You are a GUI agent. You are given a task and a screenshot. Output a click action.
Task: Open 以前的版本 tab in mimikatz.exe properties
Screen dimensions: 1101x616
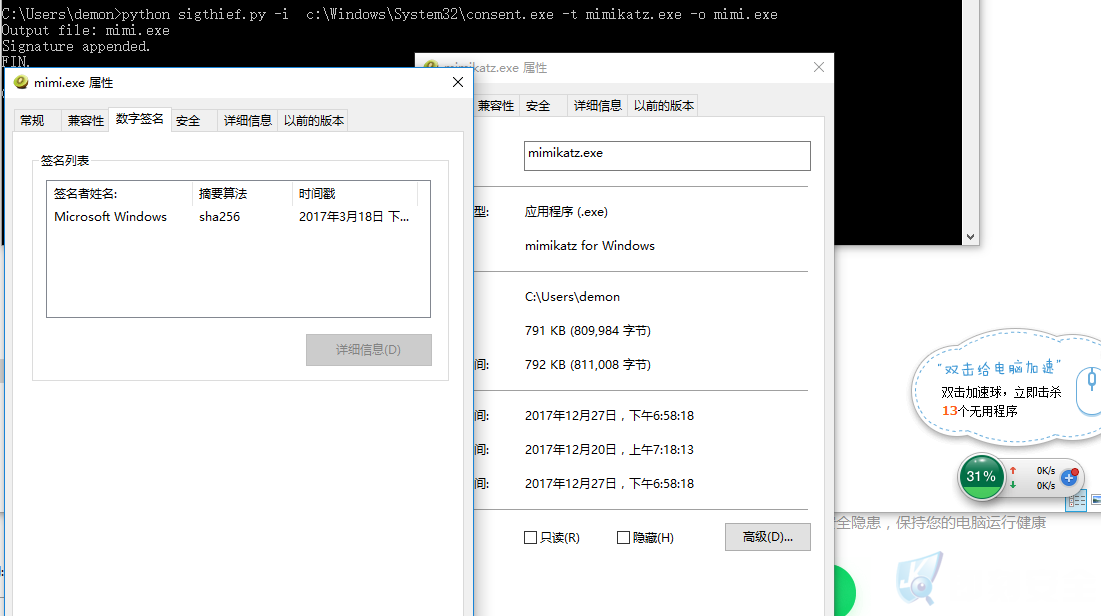click(x=664, y=106)
